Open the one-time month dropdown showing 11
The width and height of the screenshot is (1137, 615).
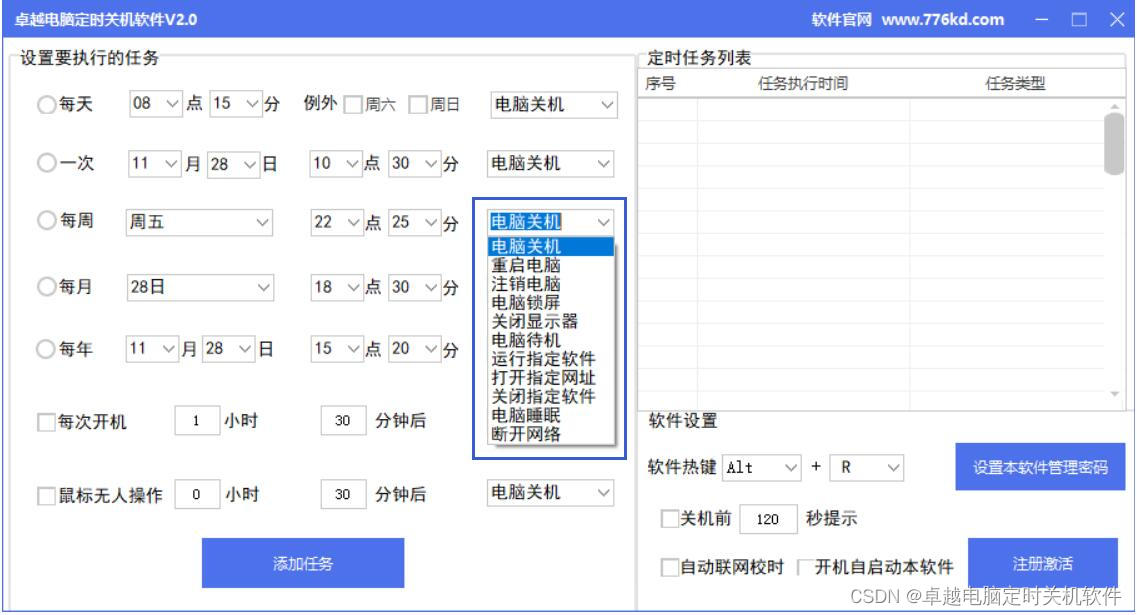154,164
